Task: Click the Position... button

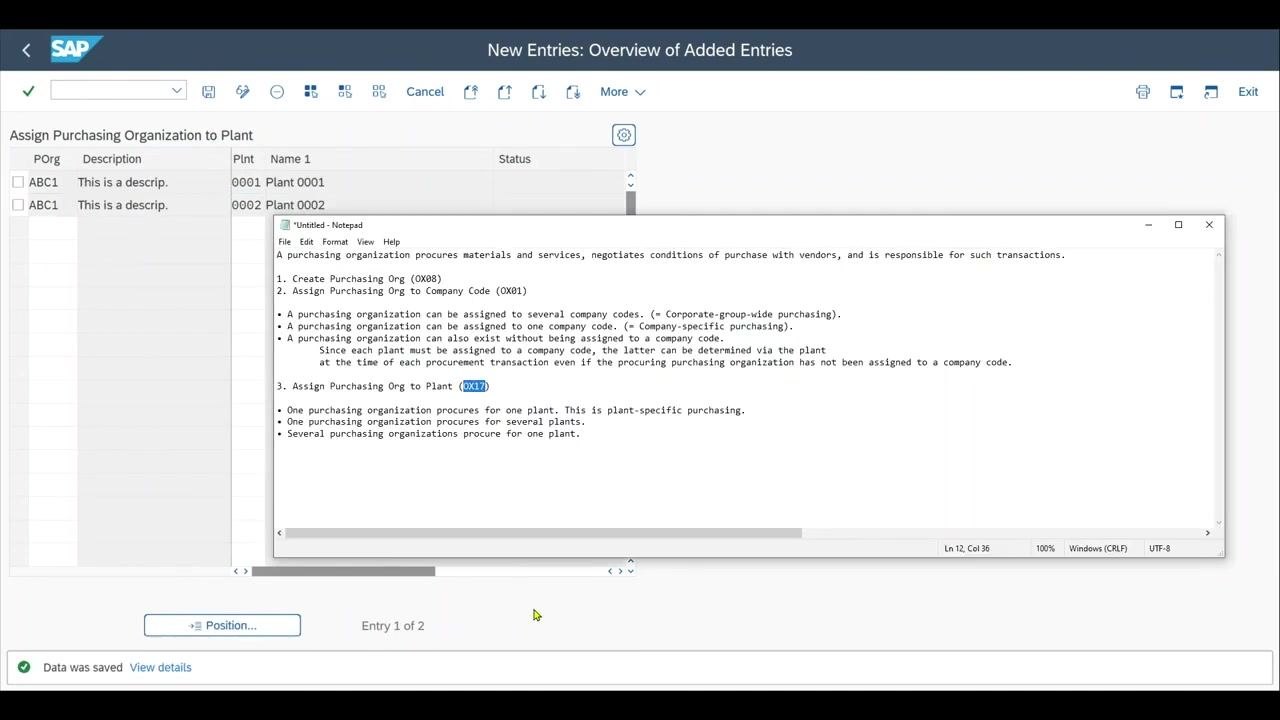Action: click(222, 625)
